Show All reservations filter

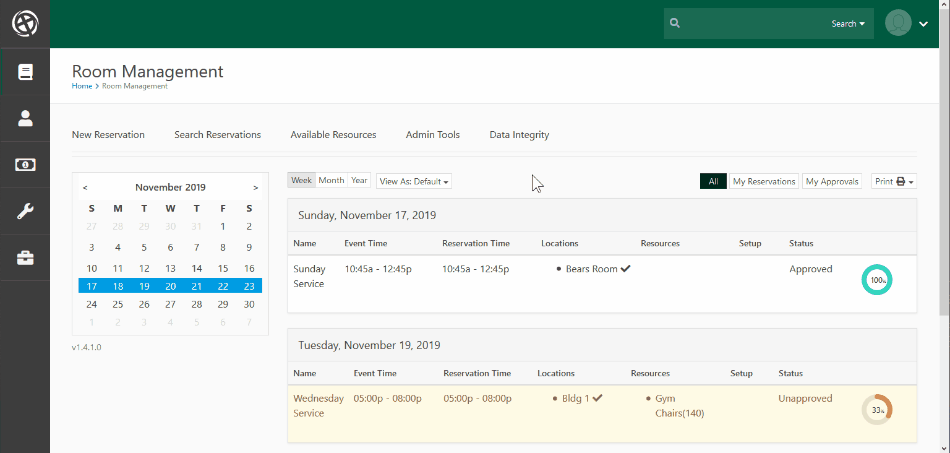[713, 181]
